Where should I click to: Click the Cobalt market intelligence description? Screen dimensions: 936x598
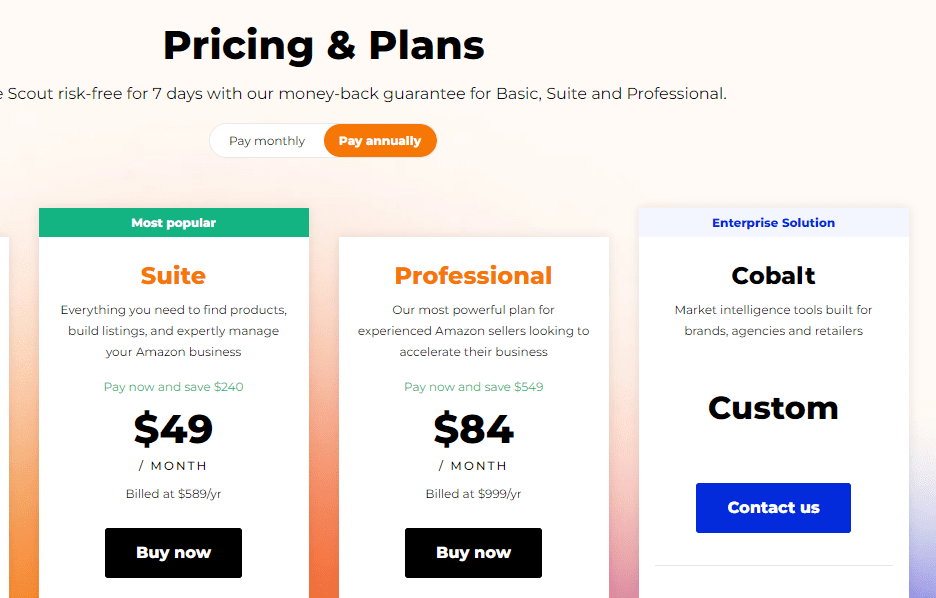[773, 320]
